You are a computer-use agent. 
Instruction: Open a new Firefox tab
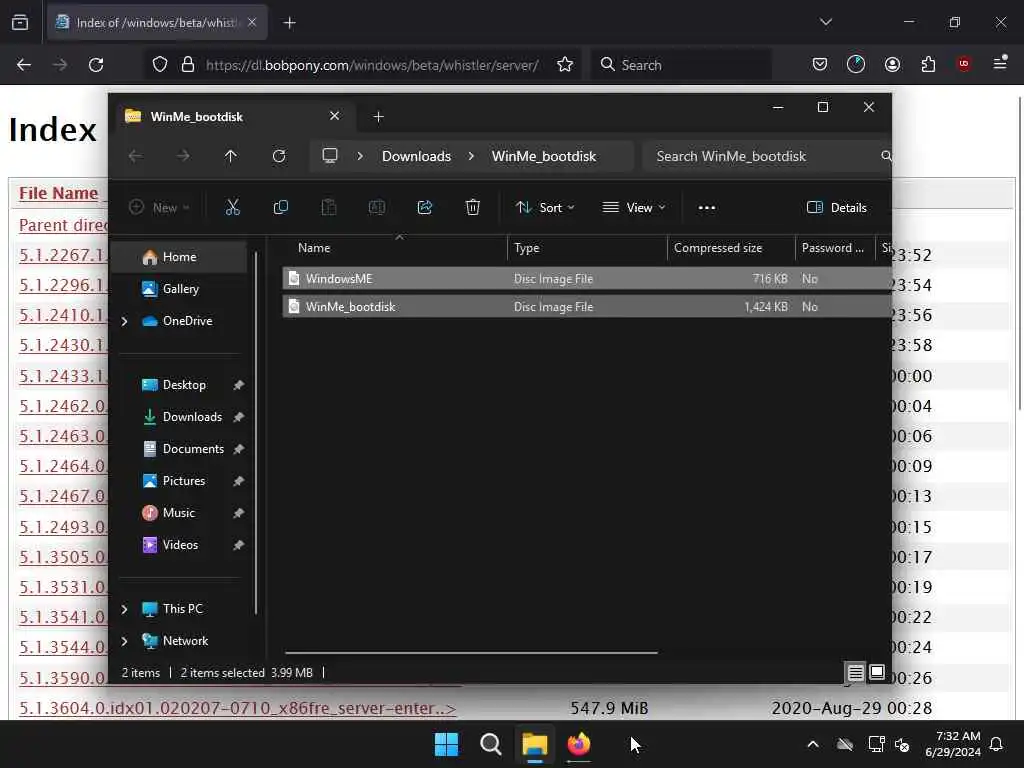tap(289, 23)
